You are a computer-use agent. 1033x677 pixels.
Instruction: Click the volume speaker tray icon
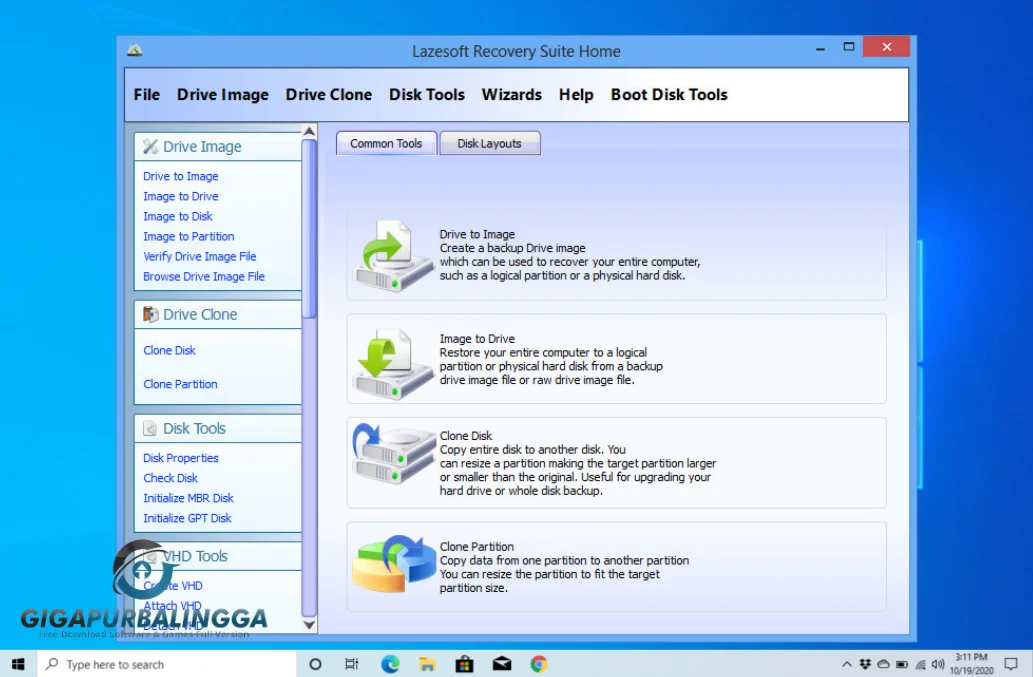tap(938, 664)
